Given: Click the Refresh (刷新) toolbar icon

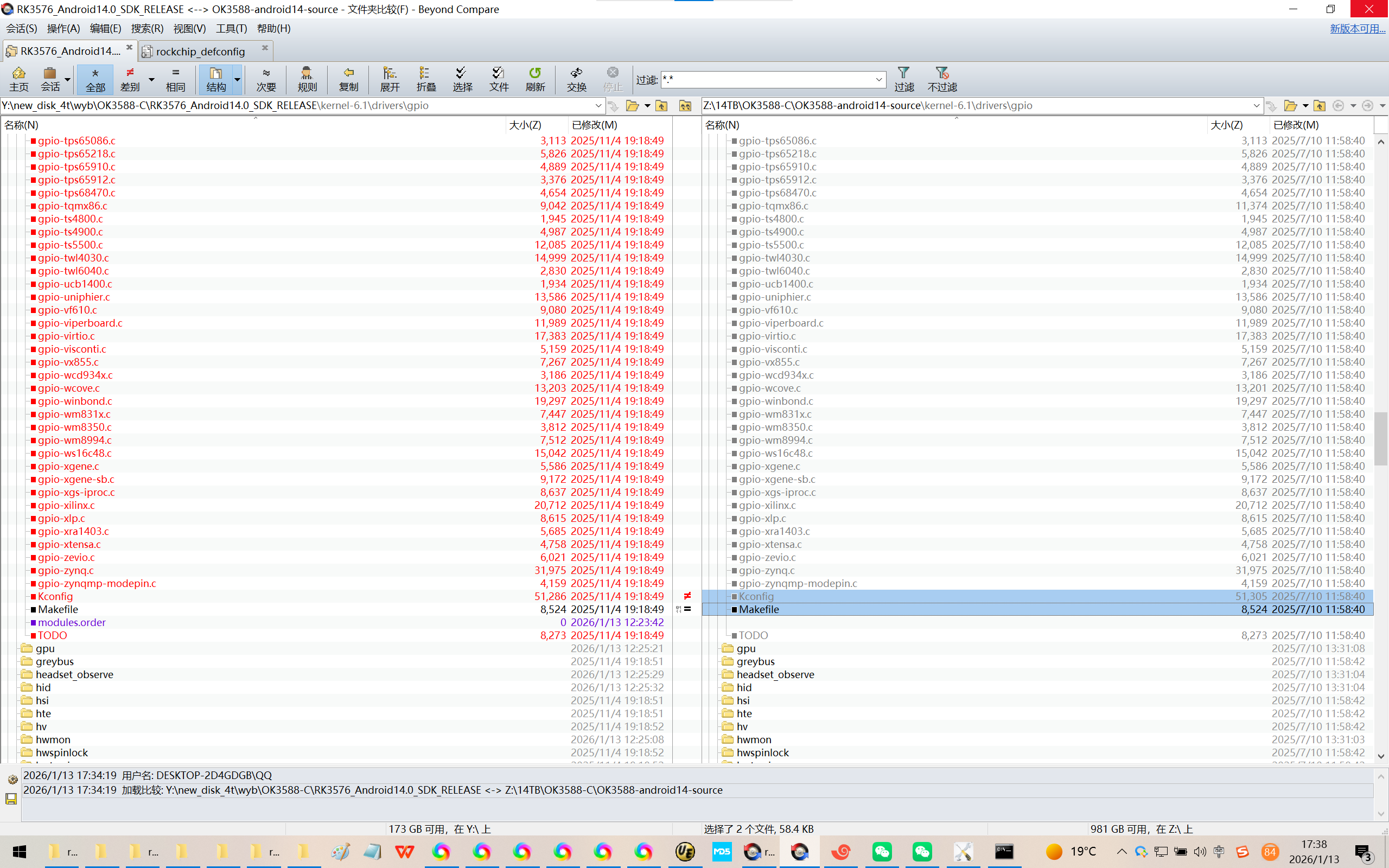Looking at the screenshot, I should coord(534,79).
